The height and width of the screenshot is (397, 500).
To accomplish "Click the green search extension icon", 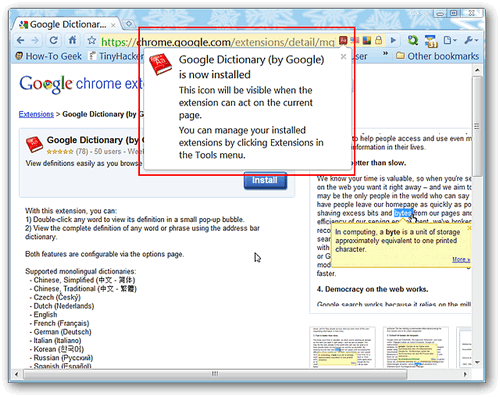I will coord(413,41).
